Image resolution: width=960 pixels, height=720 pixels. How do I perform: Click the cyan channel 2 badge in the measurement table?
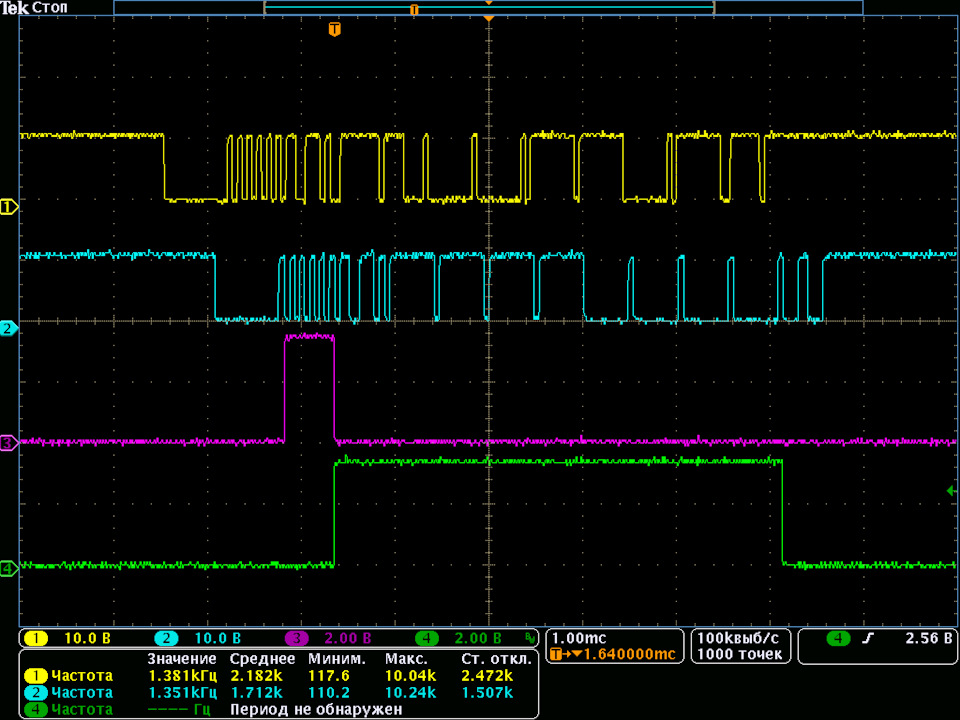(x=36, y=692)
